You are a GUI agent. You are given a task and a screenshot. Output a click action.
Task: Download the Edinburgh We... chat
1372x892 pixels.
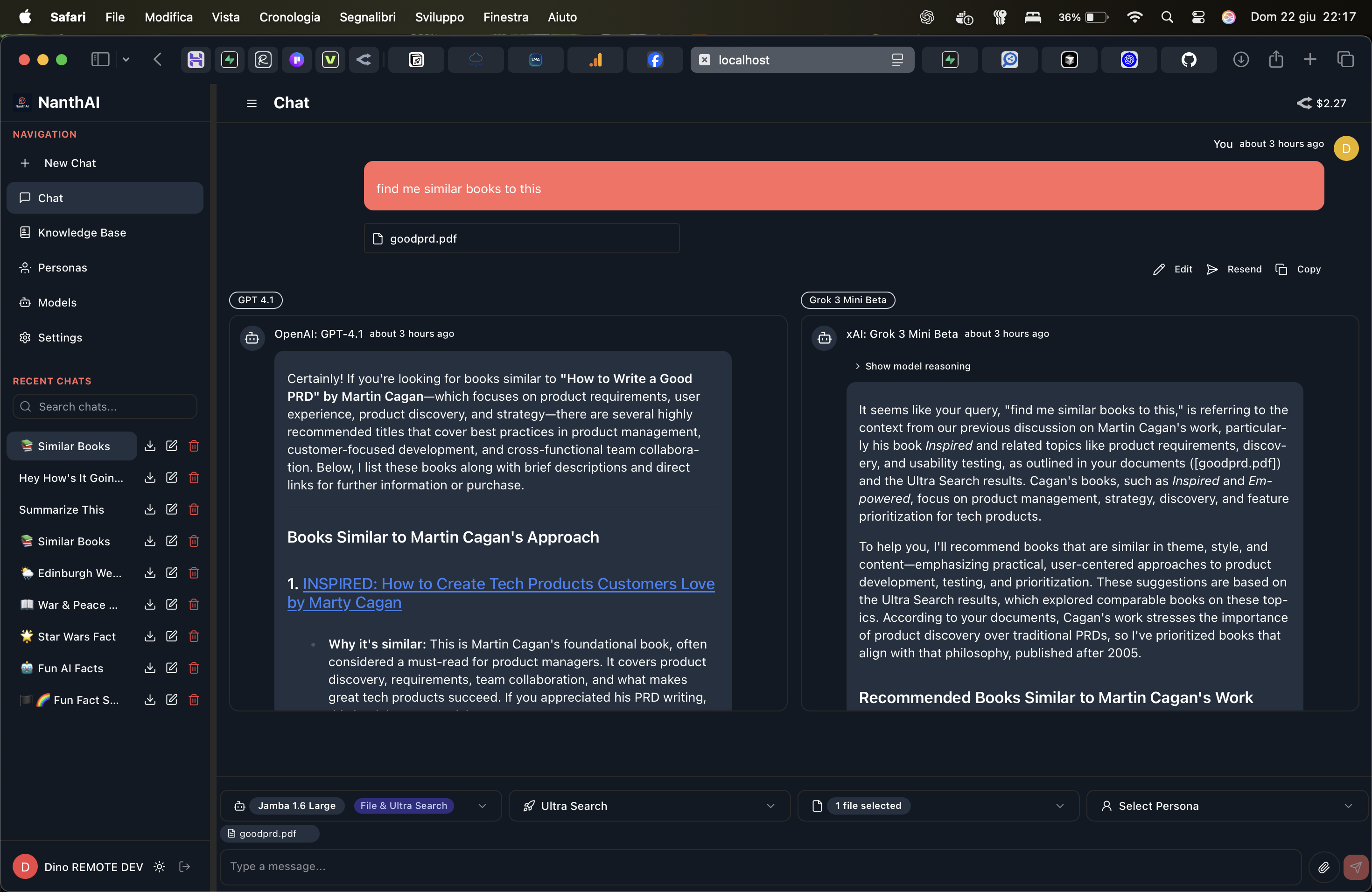tap(150, 573)
